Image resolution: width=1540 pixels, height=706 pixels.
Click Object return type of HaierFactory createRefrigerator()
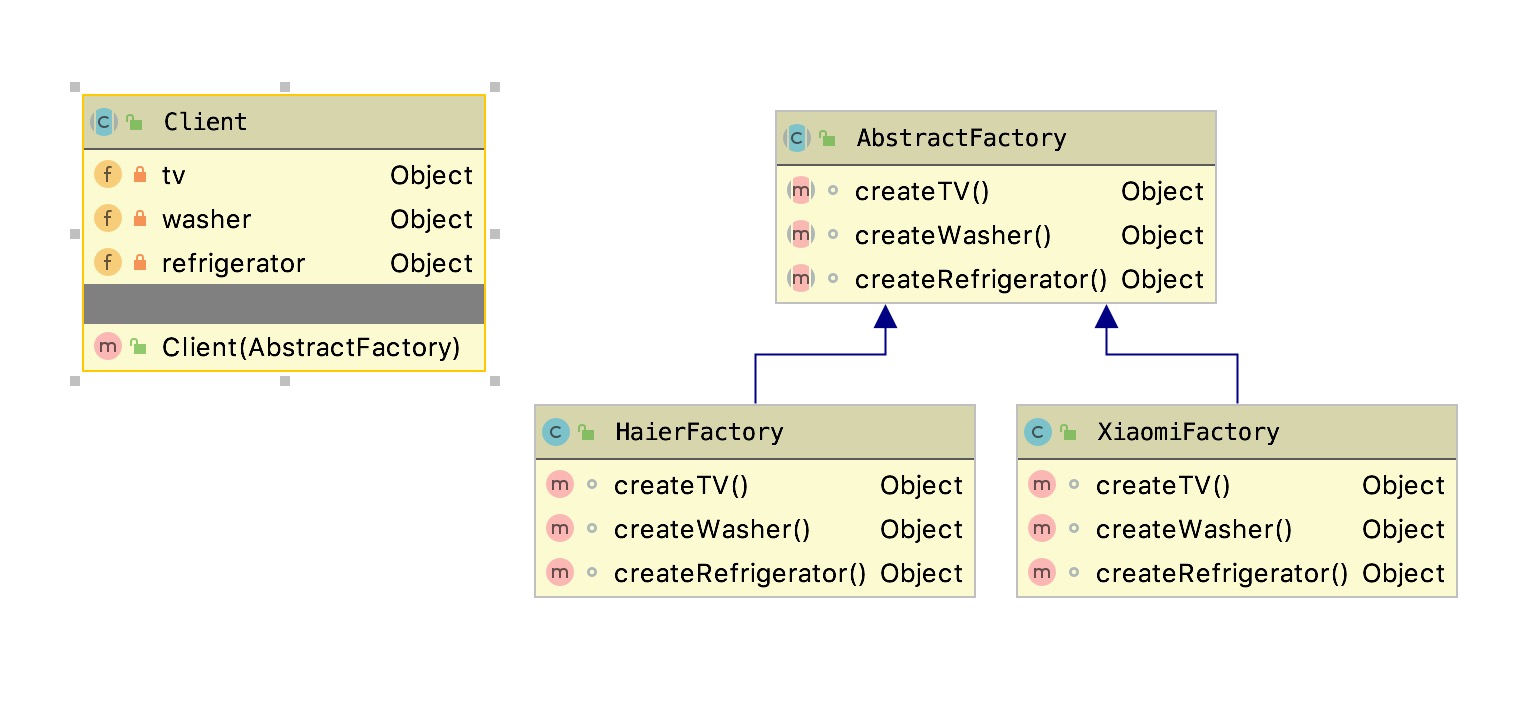[x=922, y=573]
